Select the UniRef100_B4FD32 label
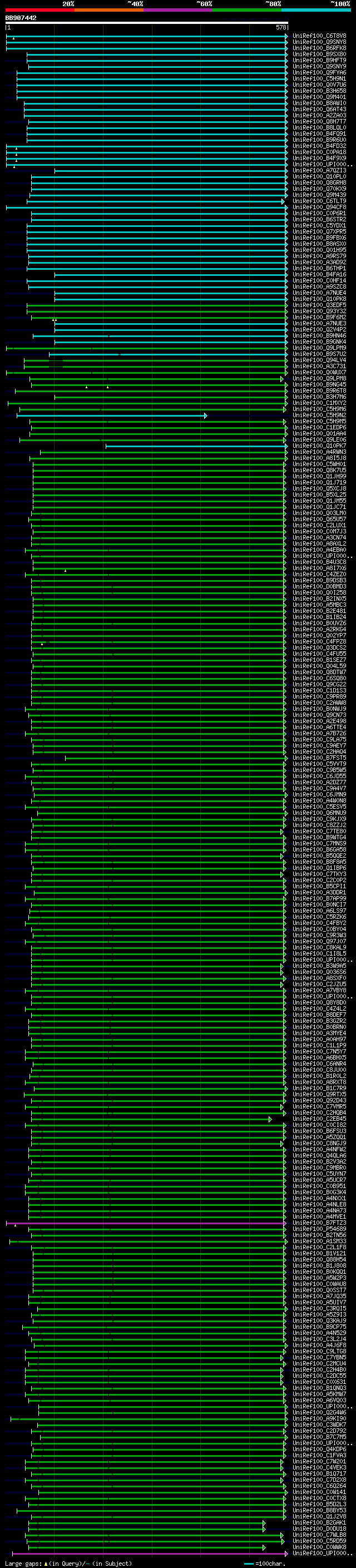Image resolution: width=356 pixels, height=1568 pixels. (x=319, y=146)
